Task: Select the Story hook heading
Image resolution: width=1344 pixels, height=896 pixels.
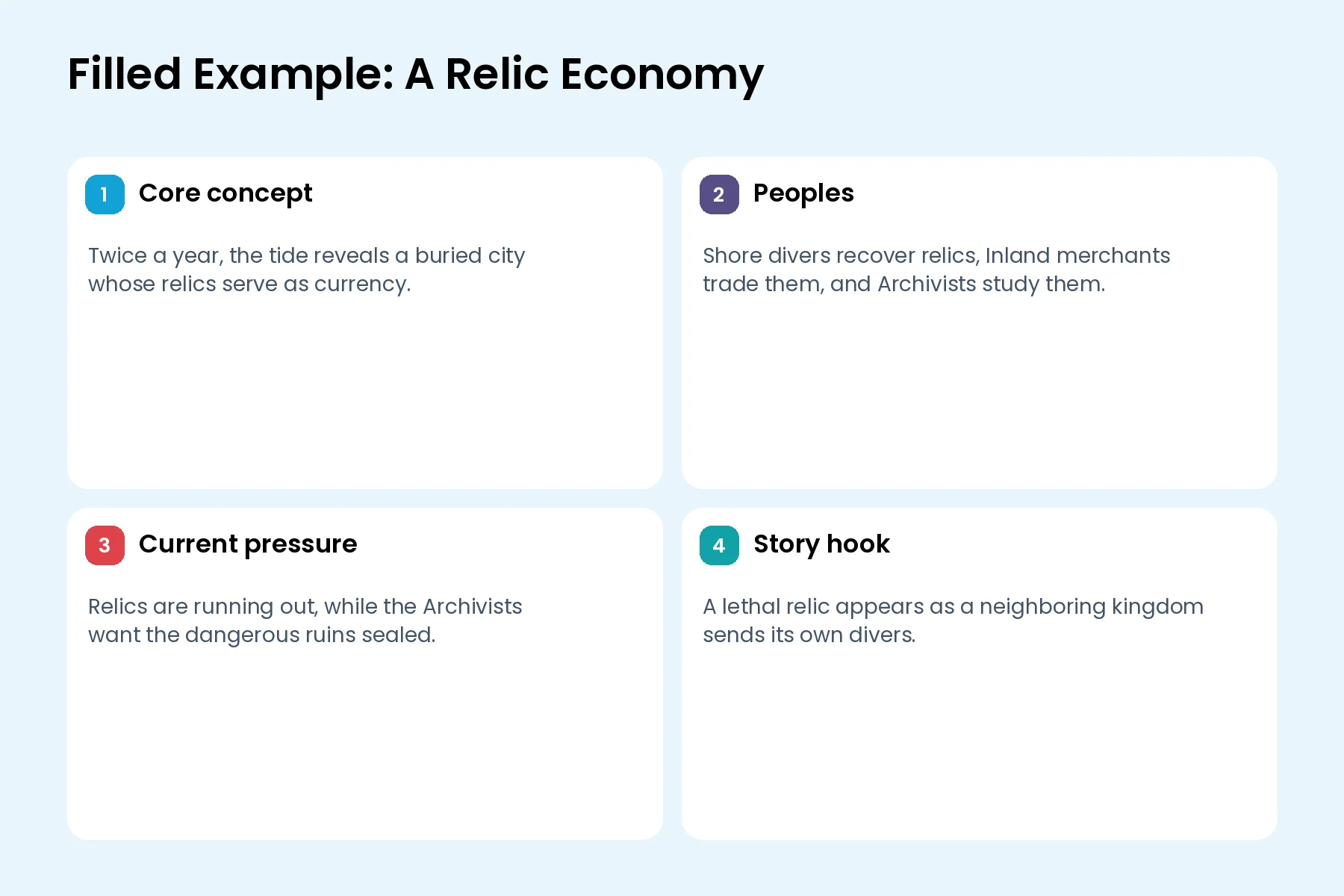Action: [821, 544]
